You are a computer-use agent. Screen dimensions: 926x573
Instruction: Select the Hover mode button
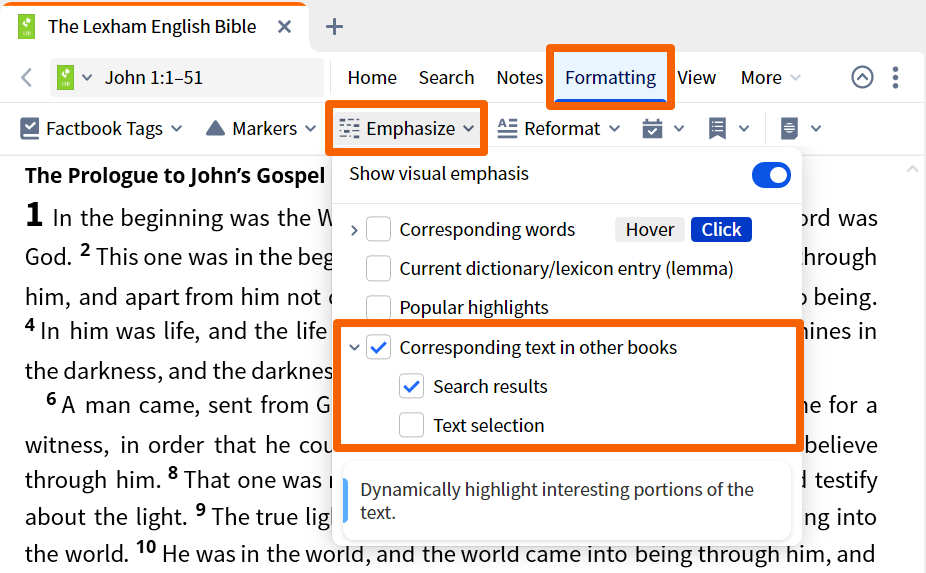tap(650, 229)
